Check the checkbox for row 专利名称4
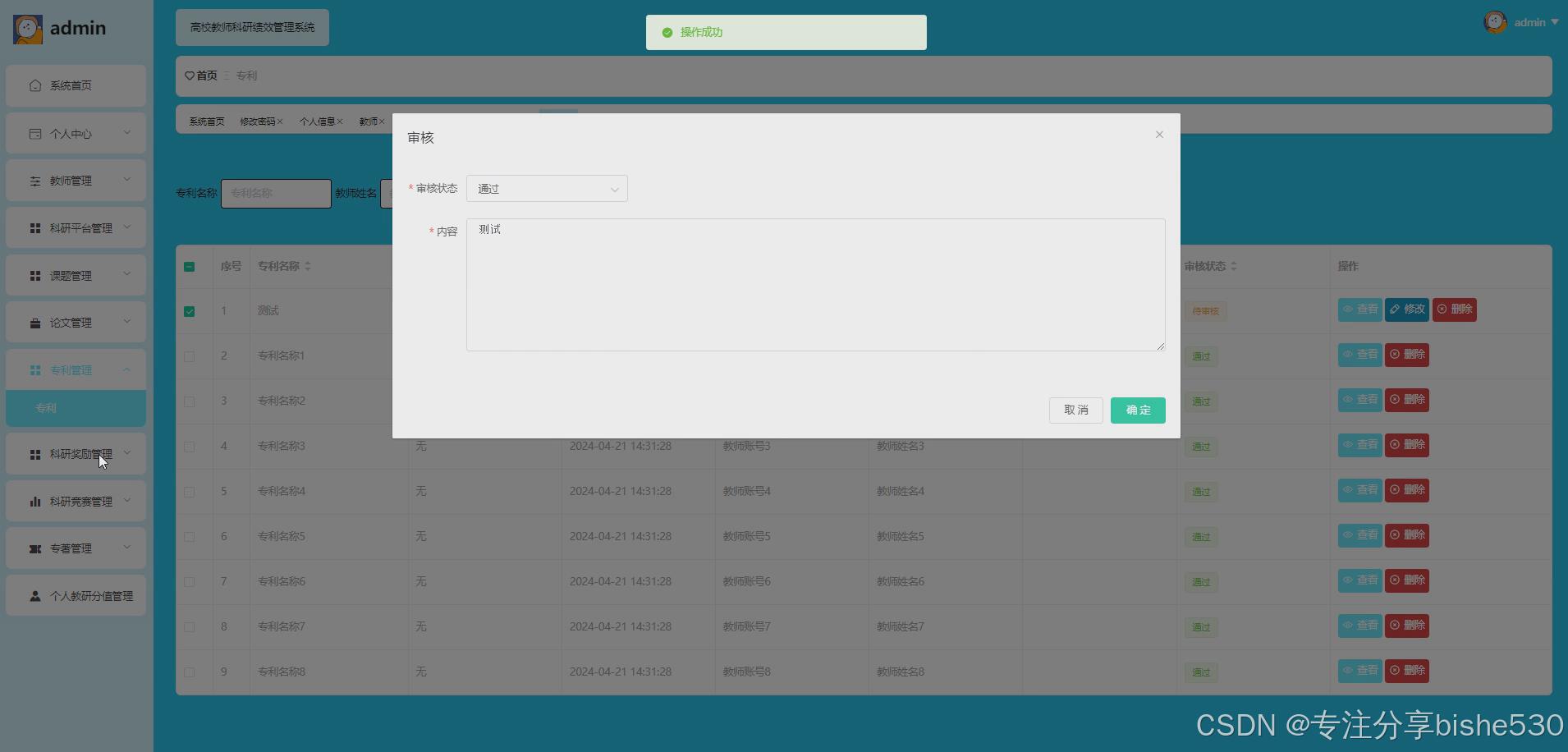This screenshot has height=752, width=1568. [x=190, y=492]
